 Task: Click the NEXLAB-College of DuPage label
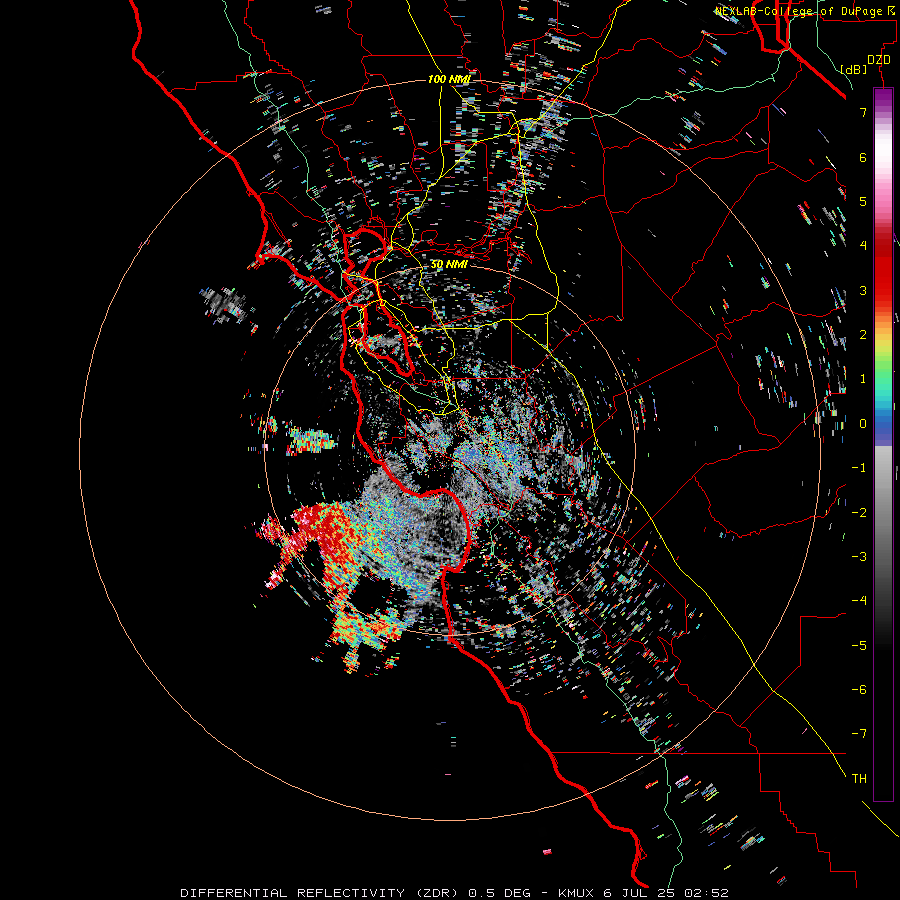tap(804, 11)
